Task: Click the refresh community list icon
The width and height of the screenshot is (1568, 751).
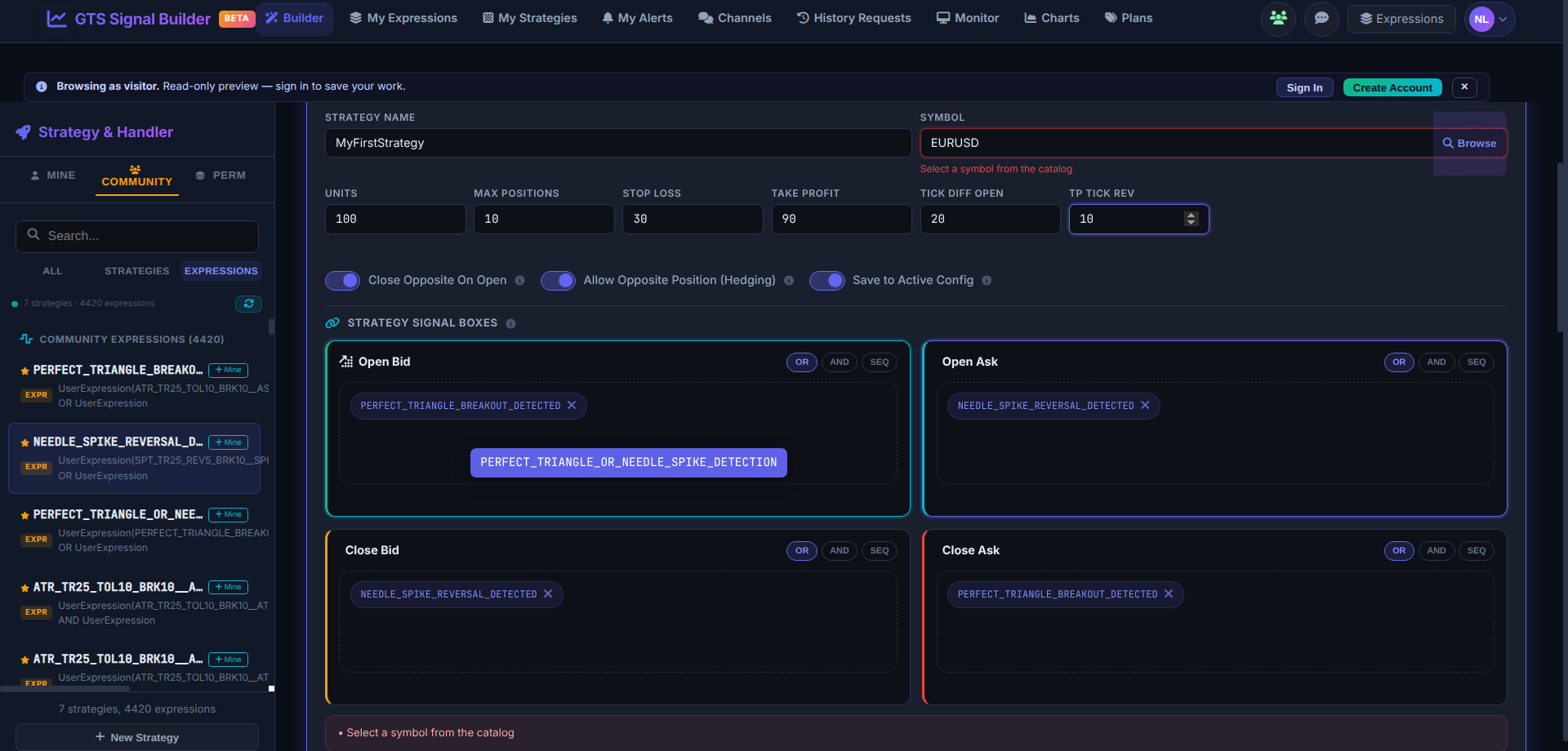Action: (248, 304)
